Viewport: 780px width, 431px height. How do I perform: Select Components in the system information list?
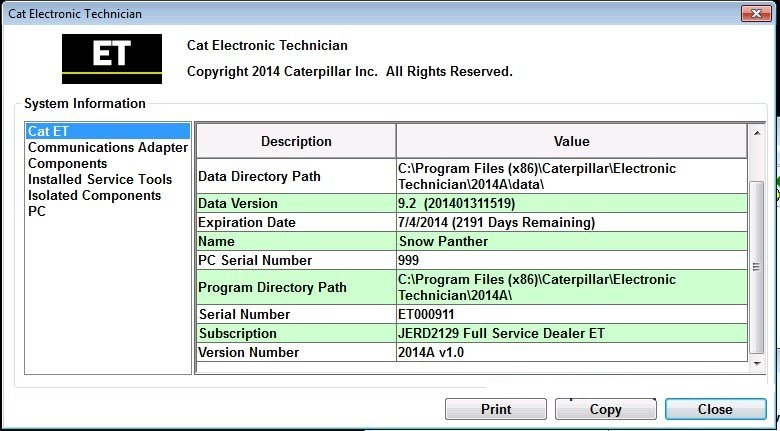[x=108, y=164]
